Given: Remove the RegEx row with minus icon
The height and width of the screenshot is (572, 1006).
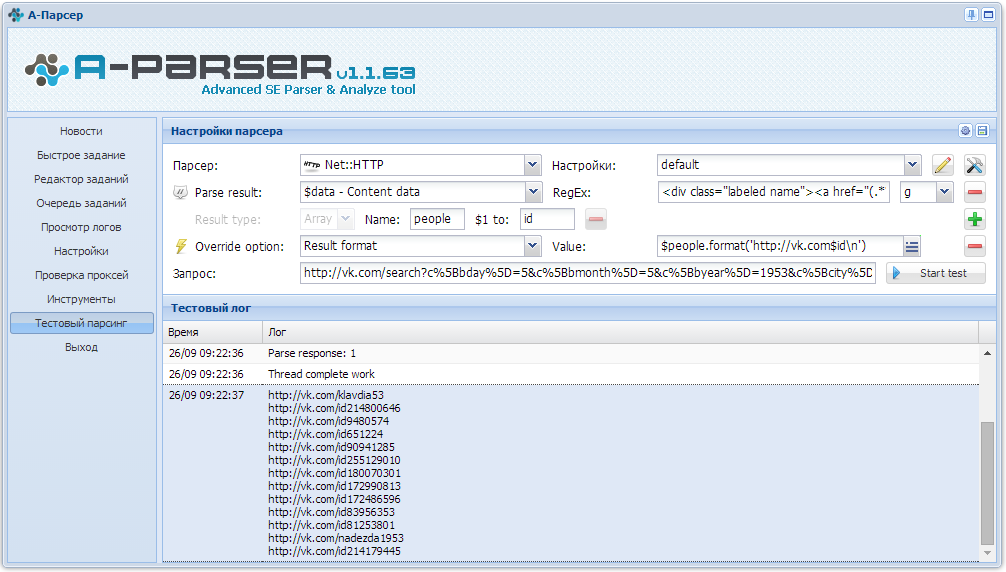Looking at the screenshot, I should point(975,192).
